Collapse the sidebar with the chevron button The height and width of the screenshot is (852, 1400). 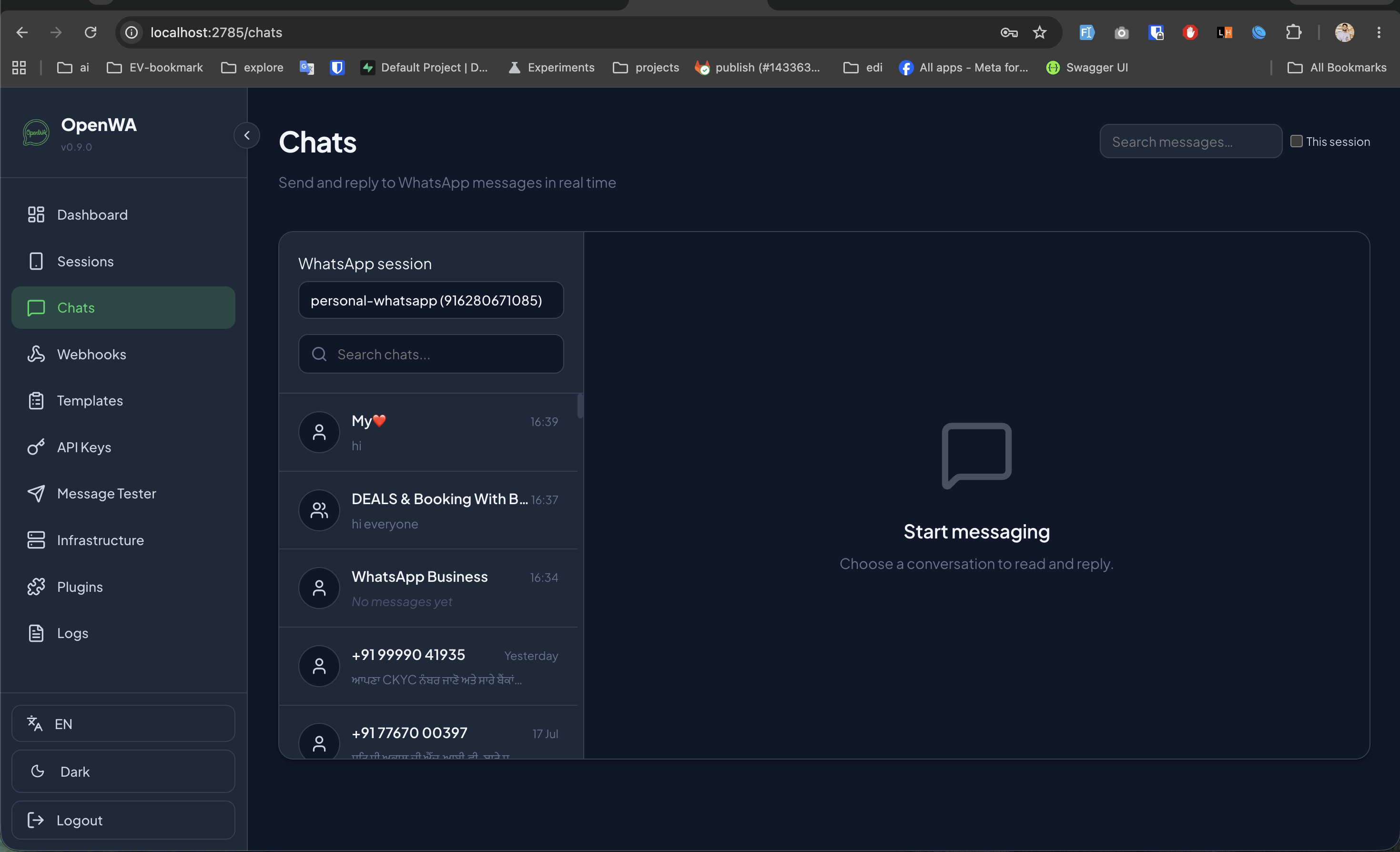point(246,135)
